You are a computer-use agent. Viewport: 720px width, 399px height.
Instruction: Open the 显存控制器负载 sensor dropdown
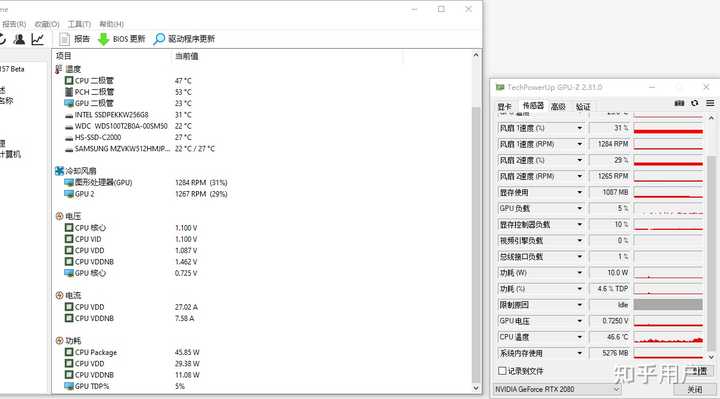click(x=580, y=225)
